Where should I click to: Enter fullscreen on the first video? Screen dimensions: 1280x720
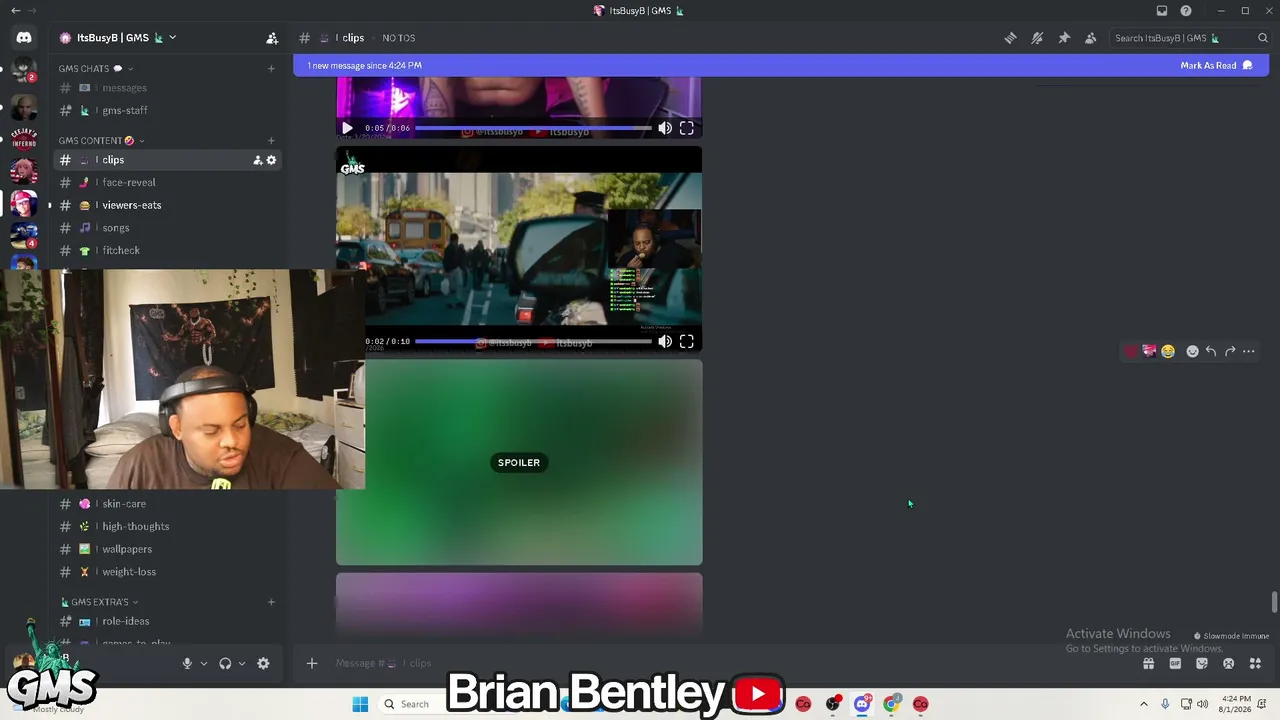pyautogui.click(x=687, y=128)
